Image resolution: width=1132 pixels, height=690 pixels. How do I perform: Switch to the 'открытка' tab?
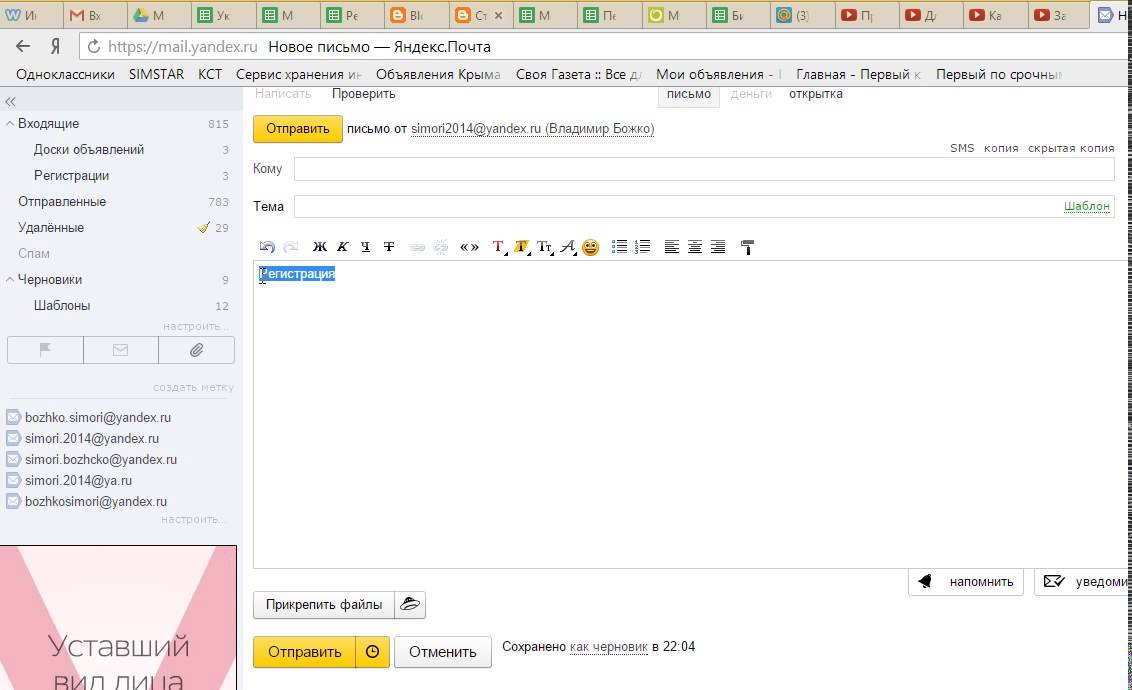[815, 94]
